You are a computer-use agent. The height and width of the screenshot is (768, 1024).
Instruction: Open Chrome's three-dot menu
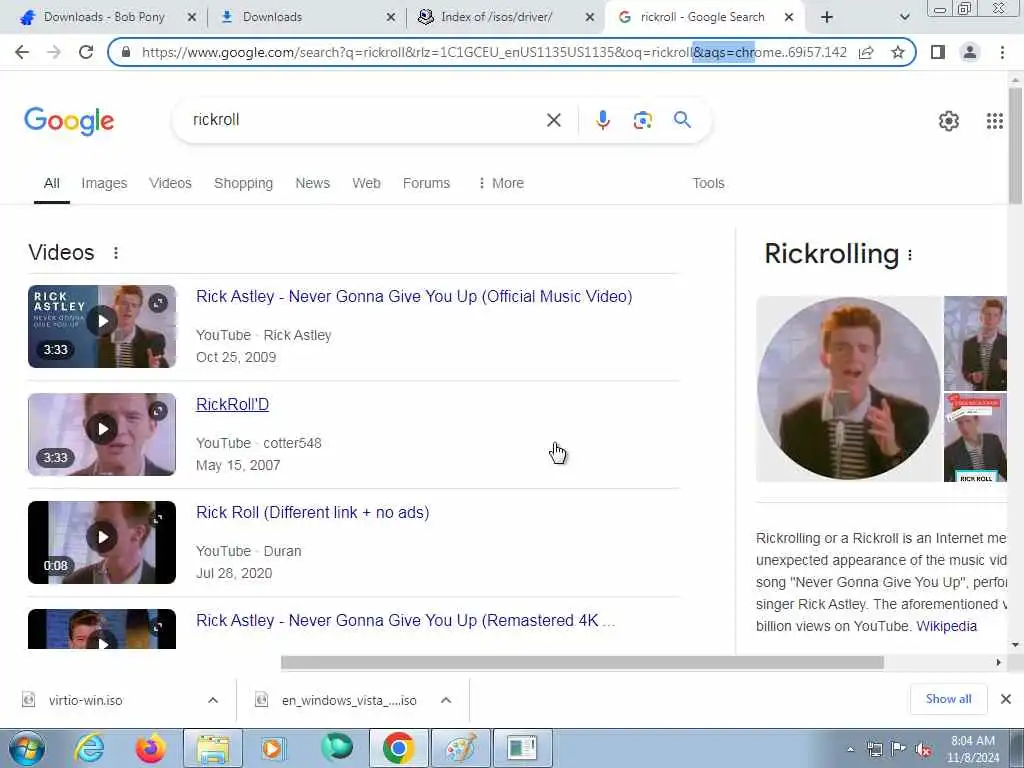click(1002, 52)
